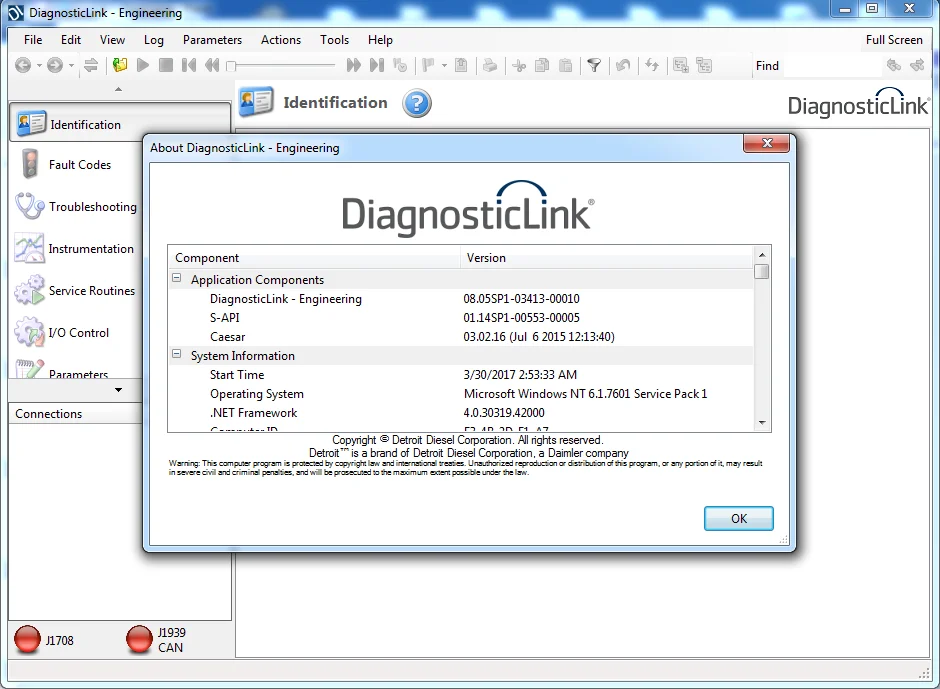
Task: Click the Paste clipboard icon
Action: pos(565,65)
